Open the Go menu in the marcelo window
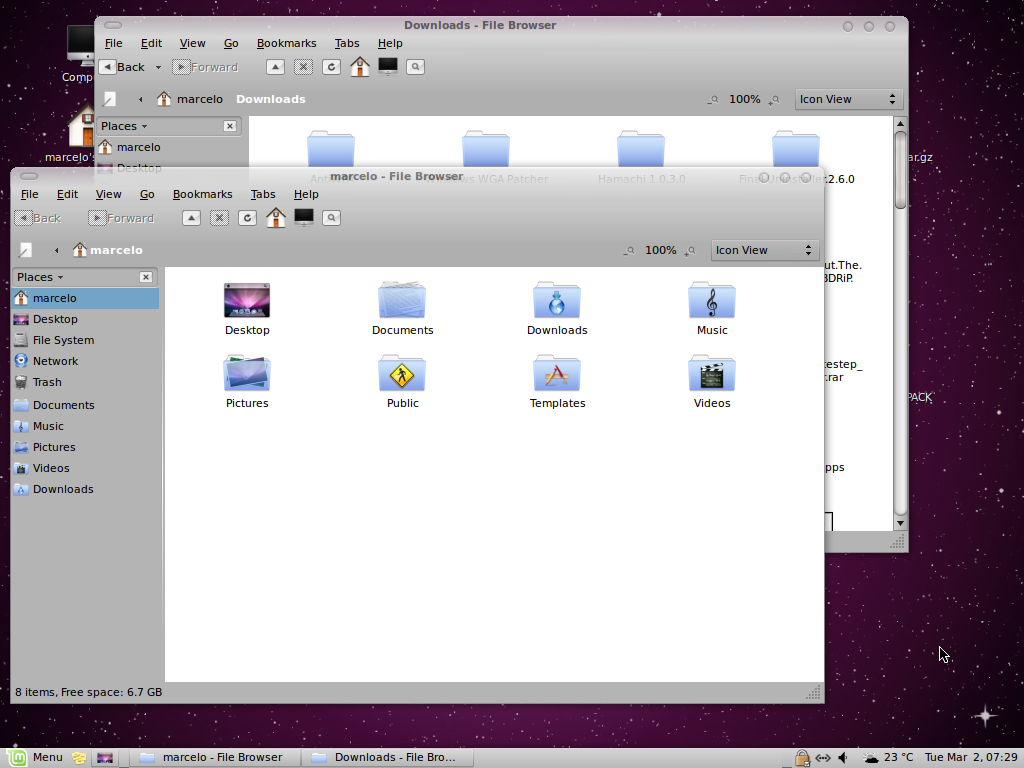The width and height of the screenshot is (1024, 768). click(147, 194)
